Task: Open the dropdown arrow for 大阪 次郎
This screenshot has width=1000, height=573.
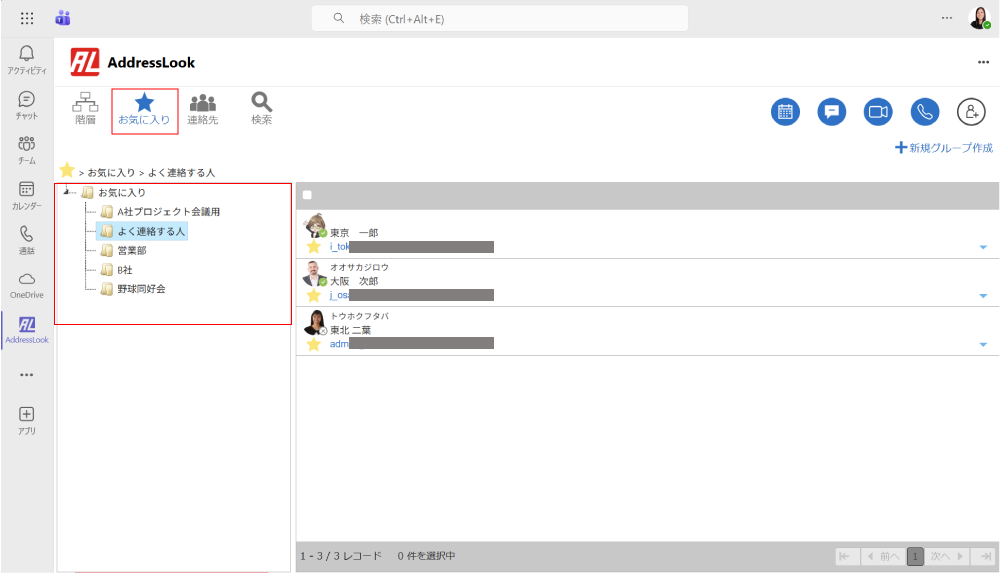Action: tap(983, 296)
